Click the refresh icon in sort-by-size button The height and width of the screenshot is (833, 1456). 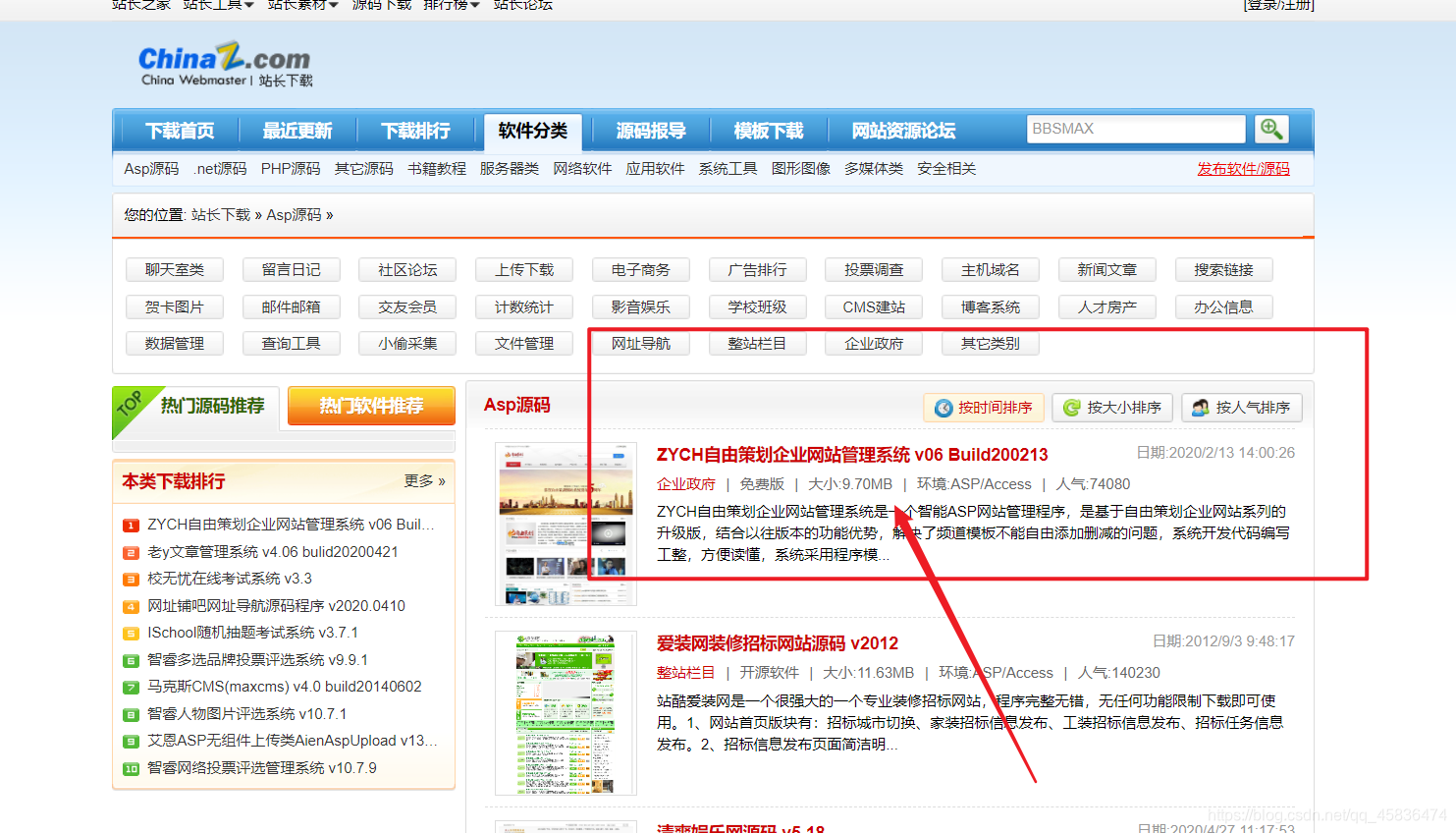pyautogui.click(x=1072, y=408)
